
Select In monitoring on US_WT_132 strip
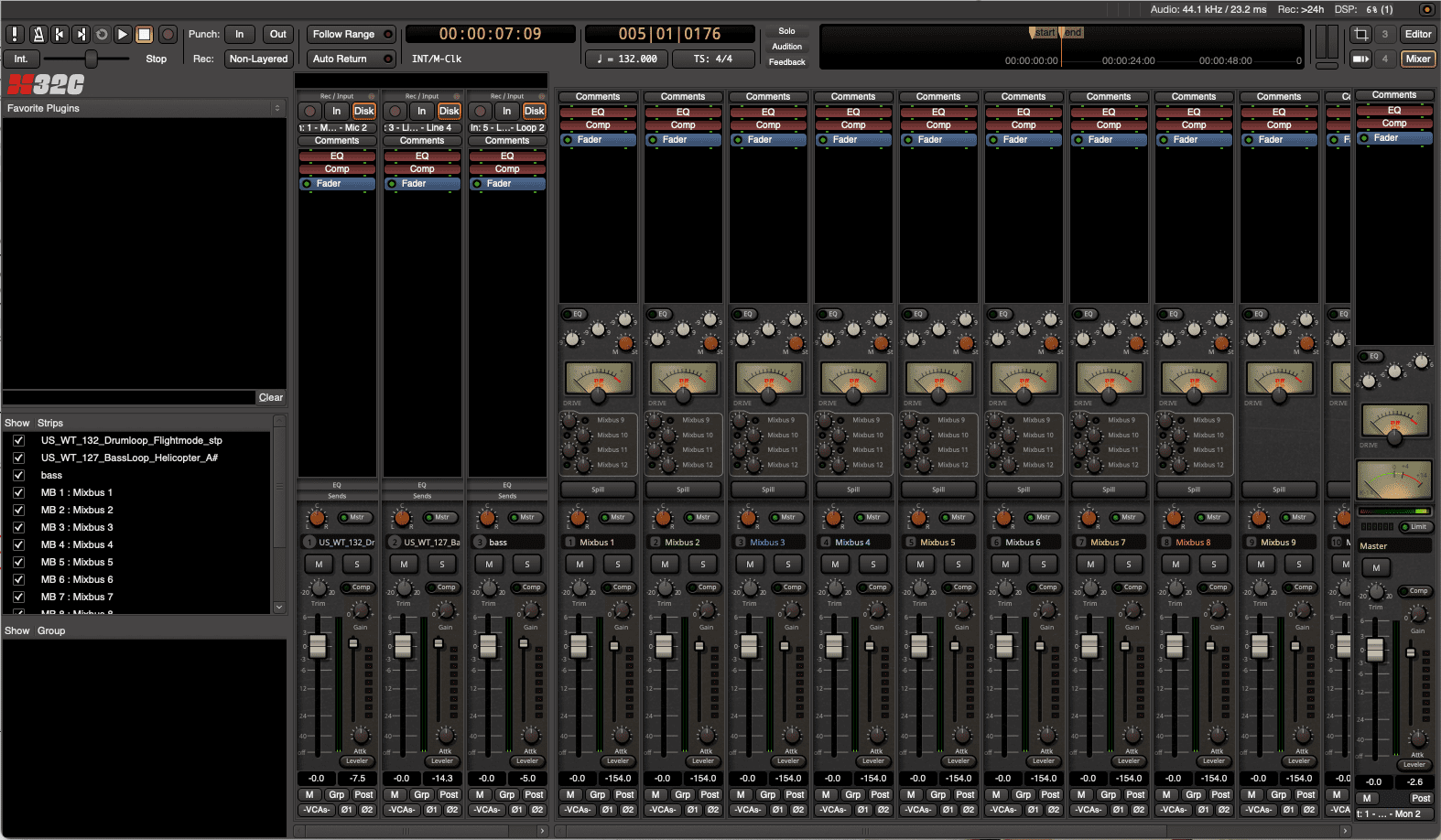point(337,111)
